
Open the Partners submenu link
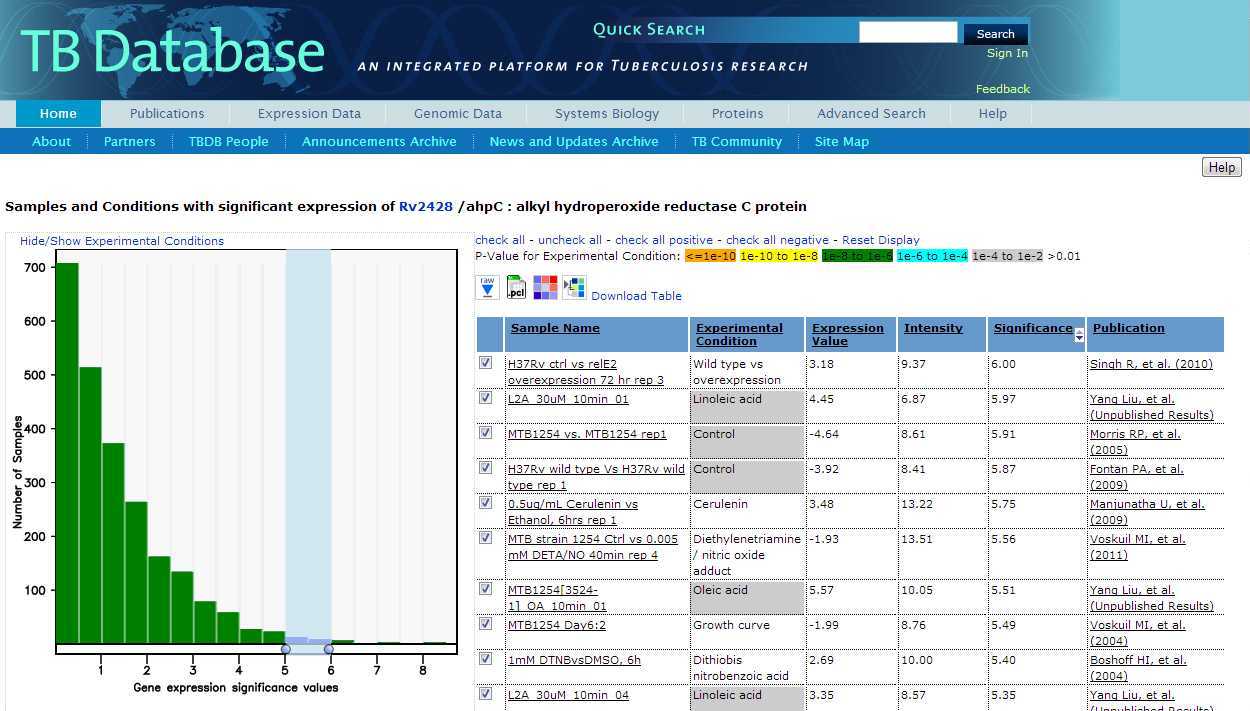pyautogui.click(x=130, y=141)
